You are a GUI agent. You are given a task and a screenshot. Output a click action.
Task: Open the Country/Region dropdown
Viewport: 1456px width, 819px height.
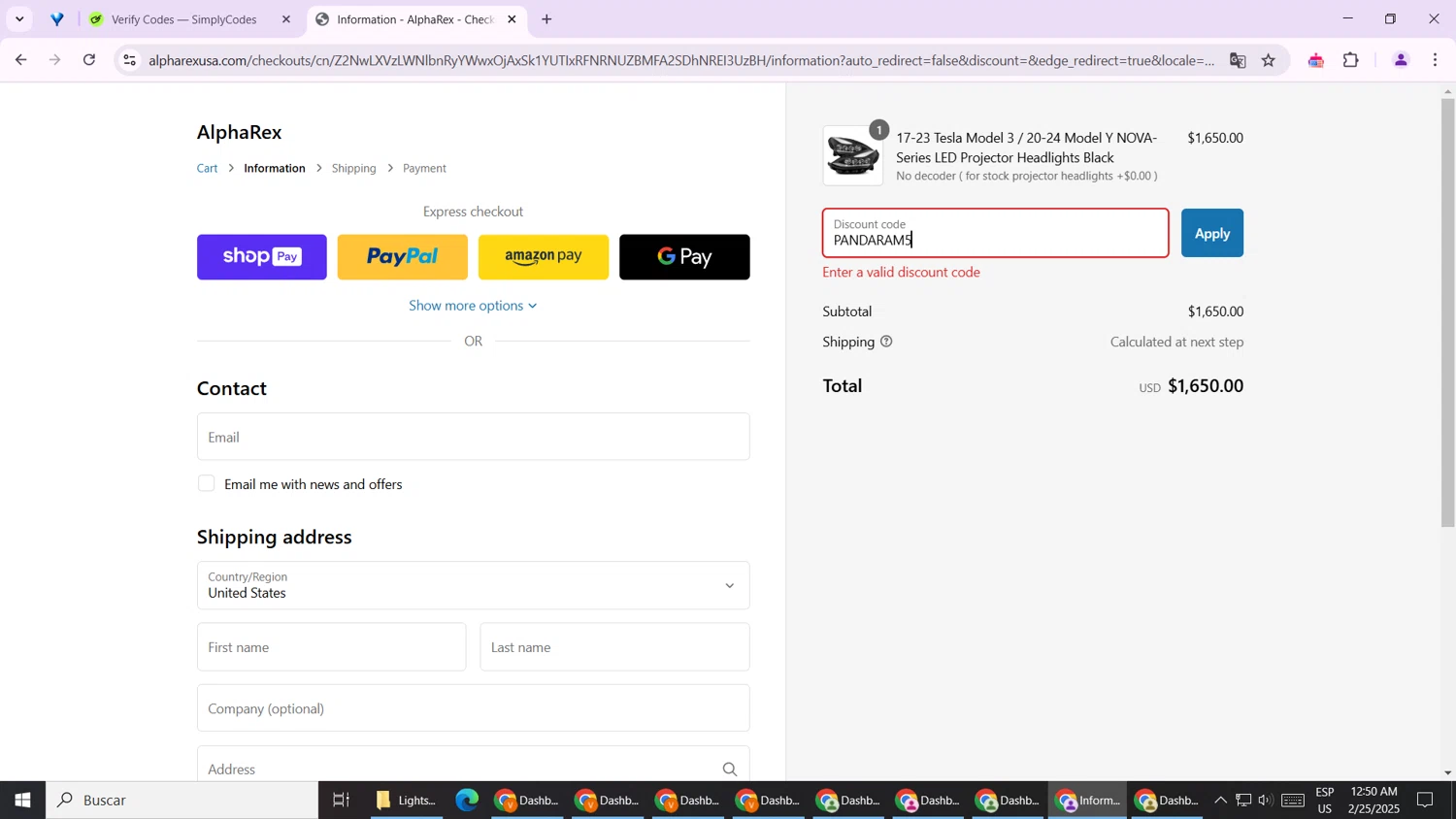474,585
